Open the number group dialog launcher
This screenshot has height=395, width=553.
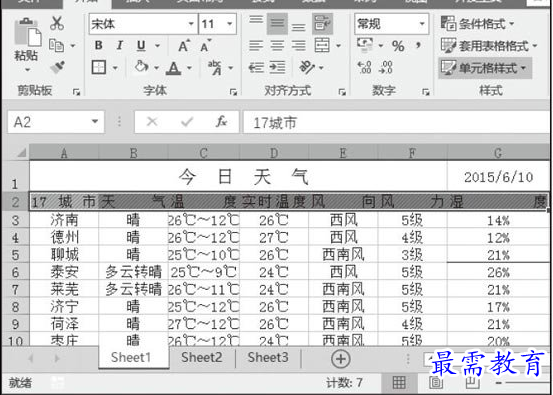pyautogui.click(x=426, y=92)
